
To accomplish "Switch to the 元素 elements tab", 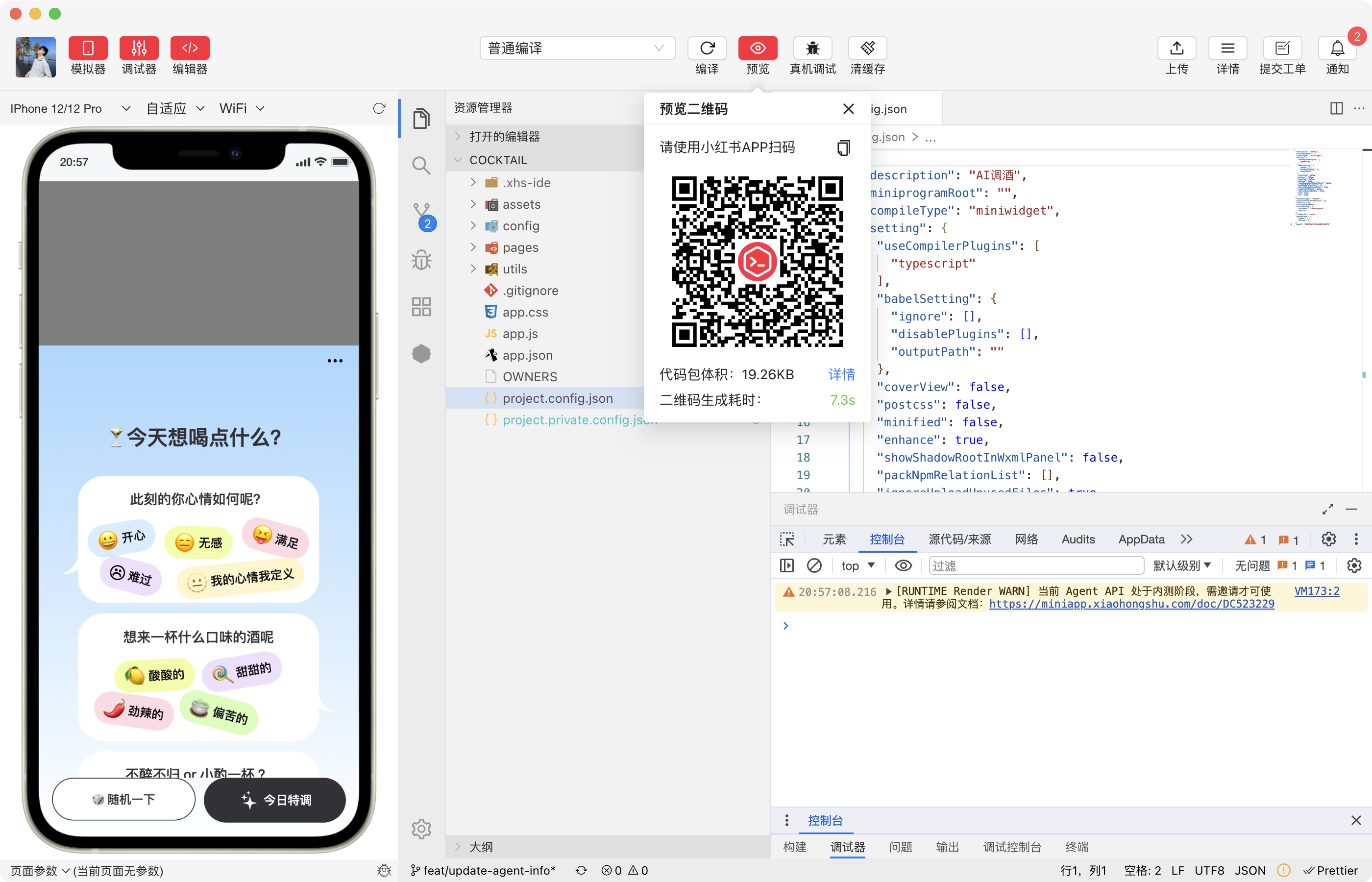I will [x=834, y=539].
